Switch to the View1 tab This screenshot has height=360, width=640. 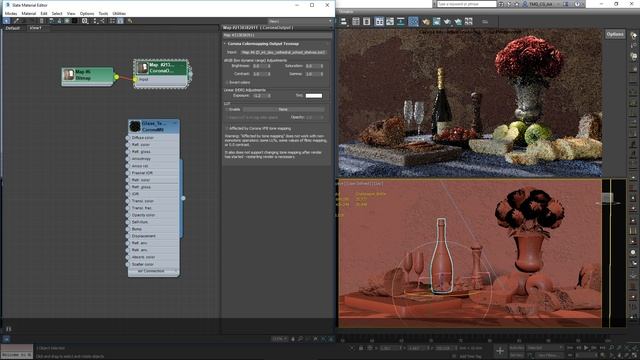tap(36, 28)
